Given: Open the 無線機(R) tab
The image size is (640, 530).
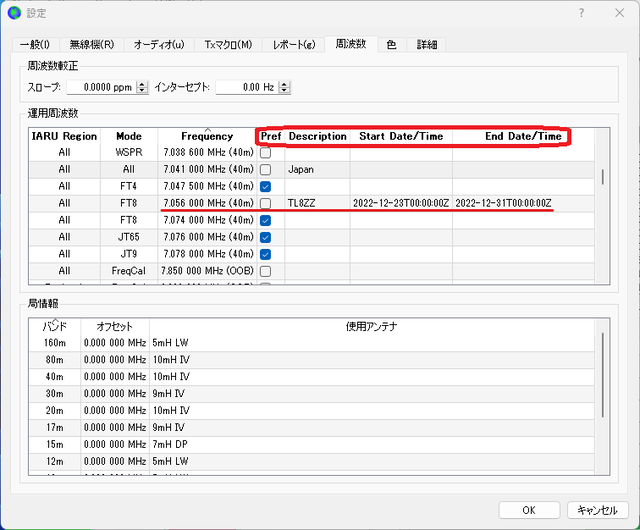Looking at the screenshot, I should pos(91,45).
